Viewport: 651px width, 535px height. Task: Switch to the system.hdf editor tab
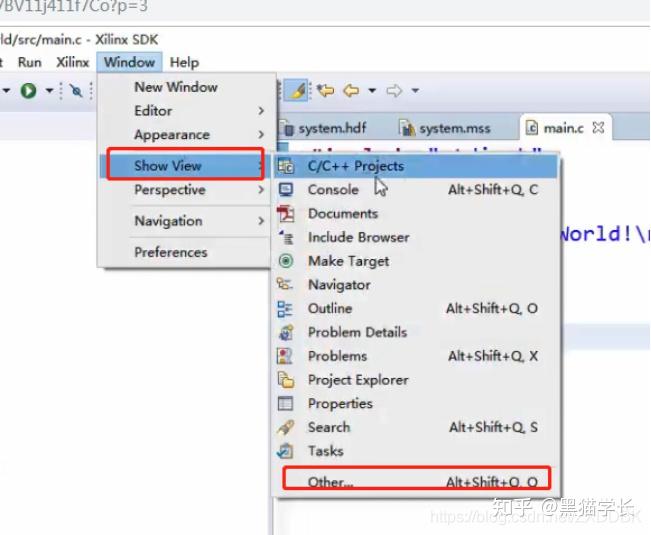[326, 128]
